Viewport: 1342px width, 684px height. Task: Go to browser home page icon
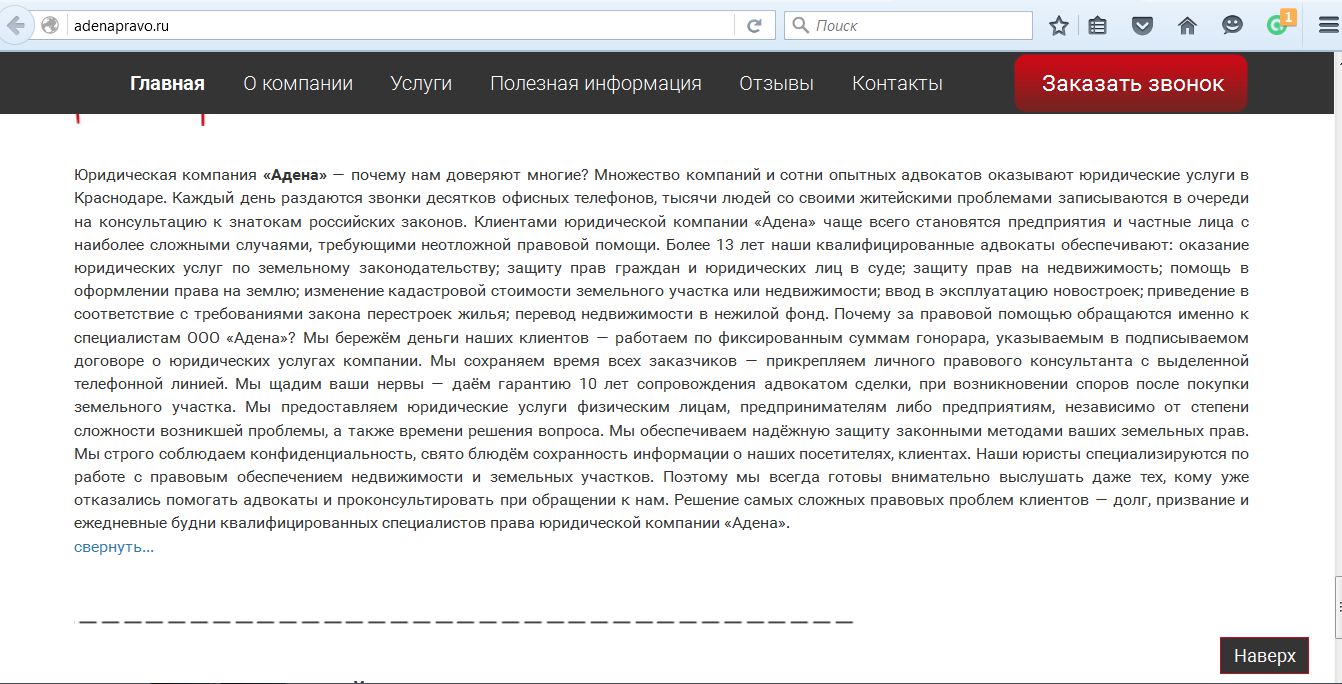1187,26
